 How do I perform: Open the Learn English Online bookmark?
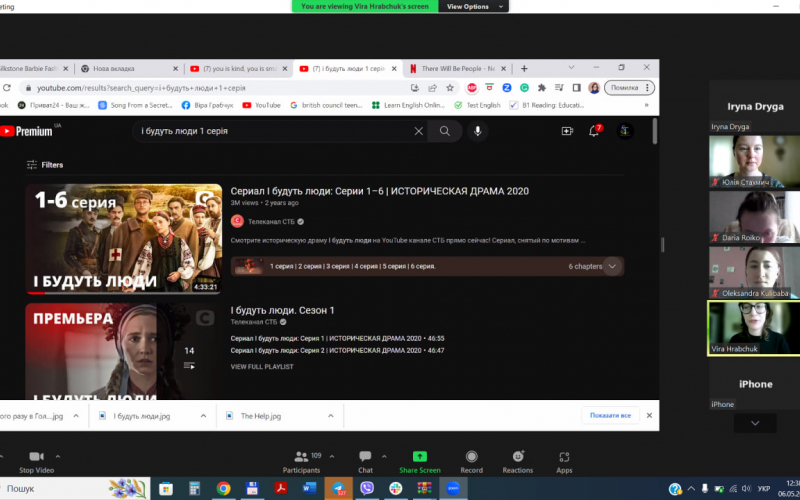409,105
